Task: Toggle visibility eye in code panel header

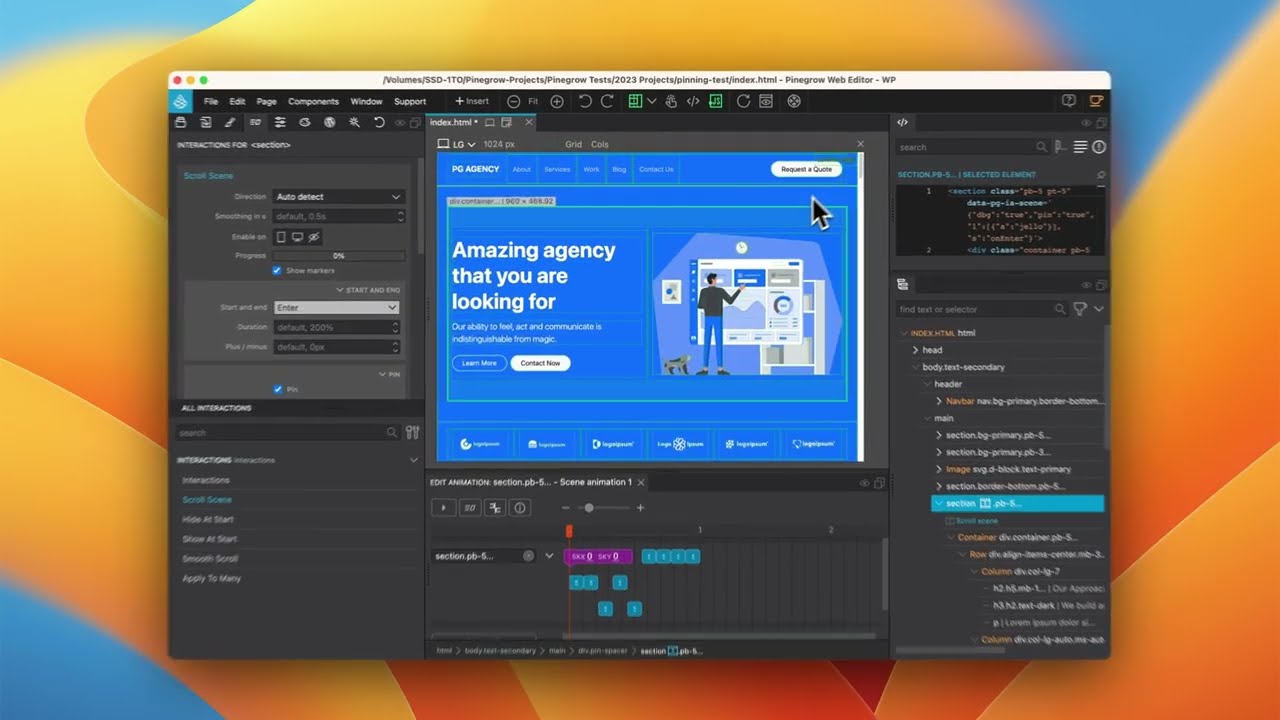Action: point(1088,123)
